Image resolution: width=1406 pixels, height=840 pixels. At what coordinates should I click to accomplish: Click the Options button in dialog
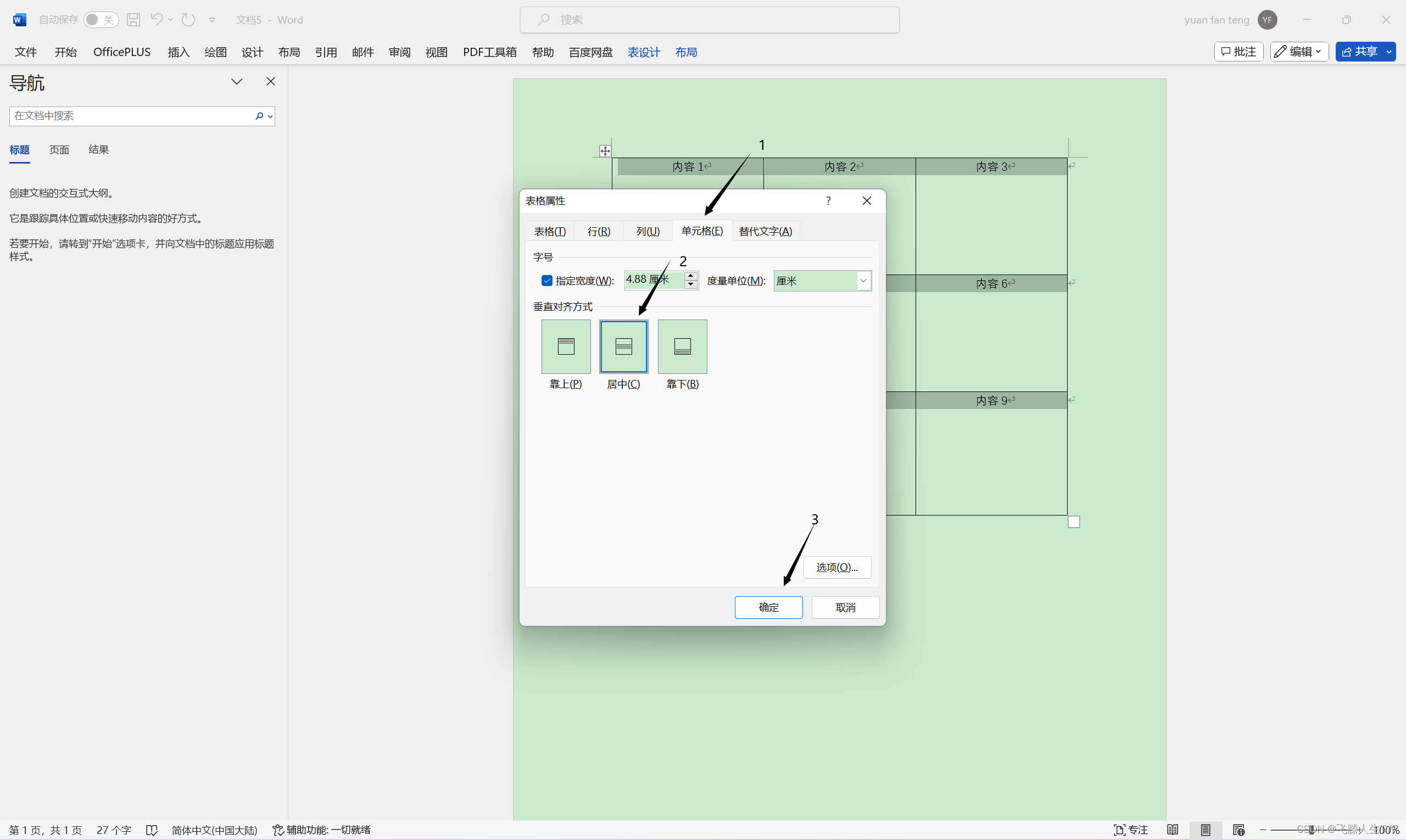pyautogui.click(x=837, y=567)
